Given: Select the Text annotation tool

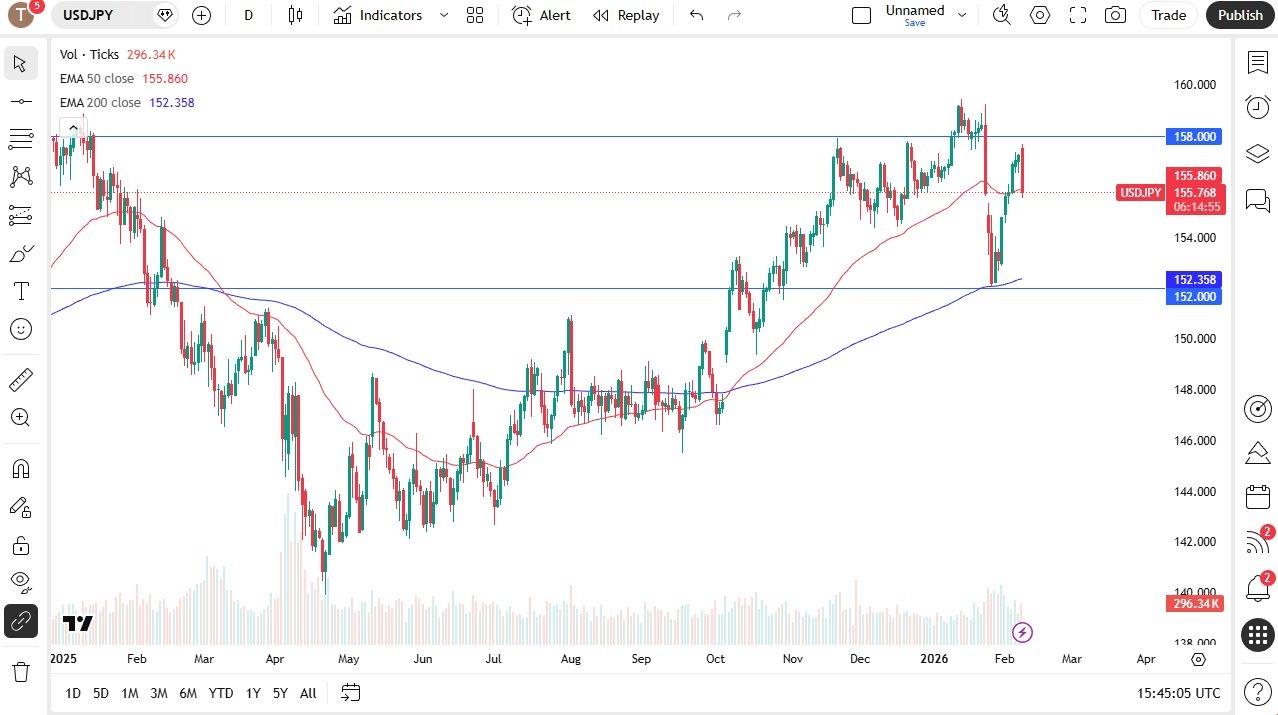Looking at the screenshot, I should point(20,291).
